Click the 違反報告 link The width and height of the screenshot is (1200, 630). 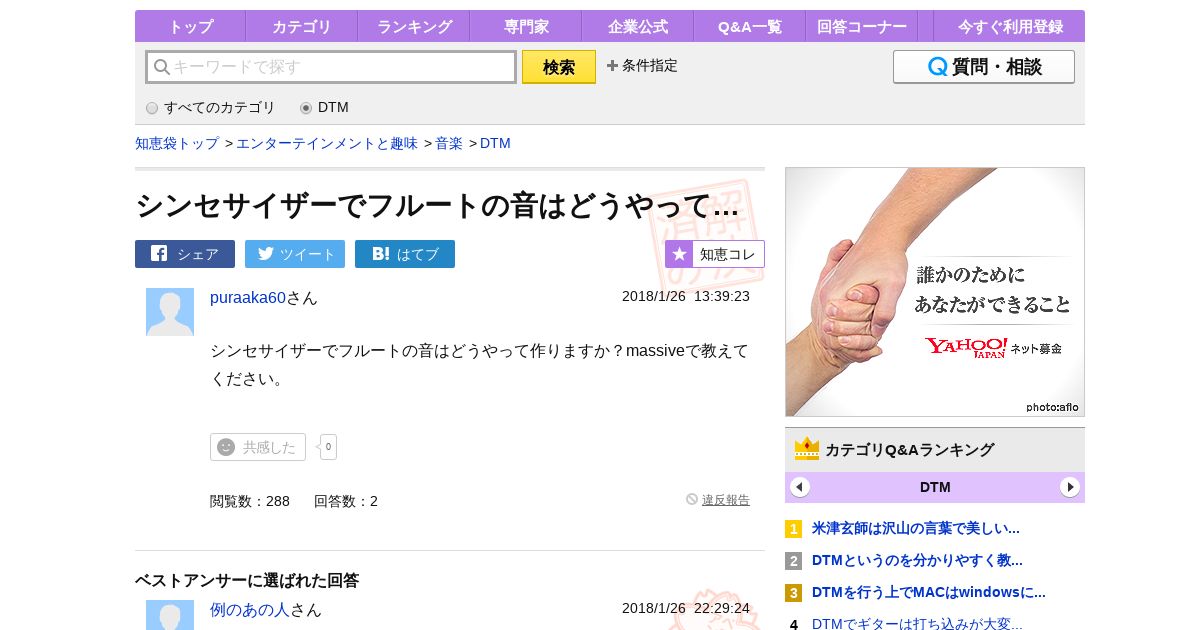pos(726,500)
